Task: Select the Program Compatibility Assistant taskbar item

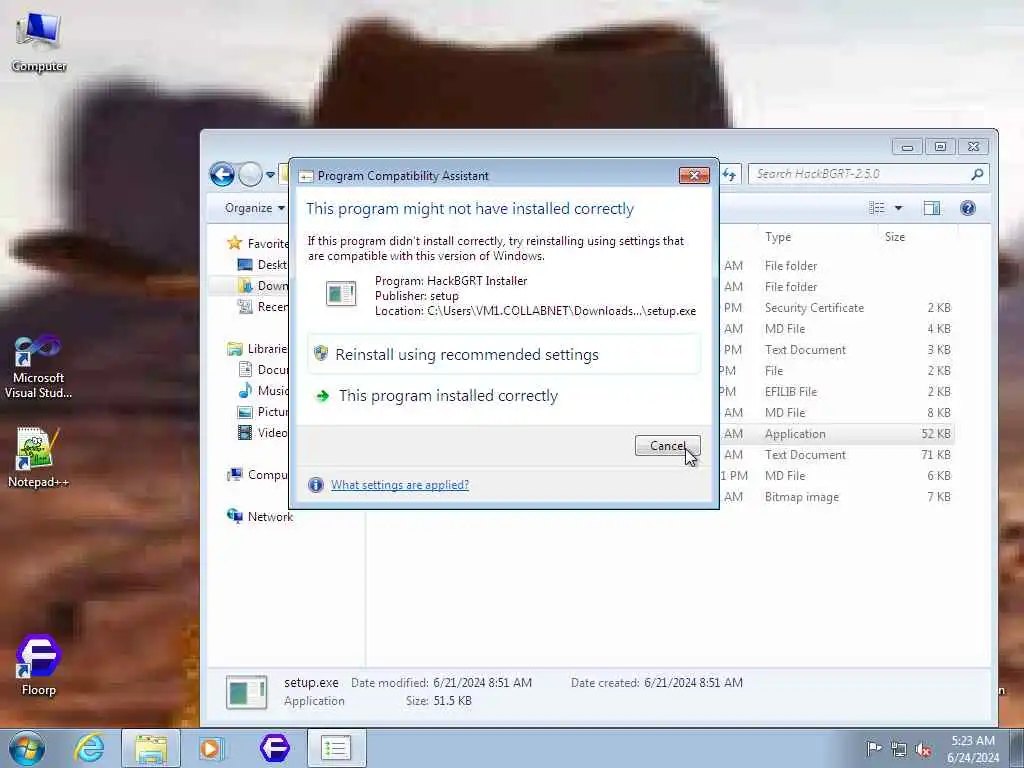Action: pos(336,748)
